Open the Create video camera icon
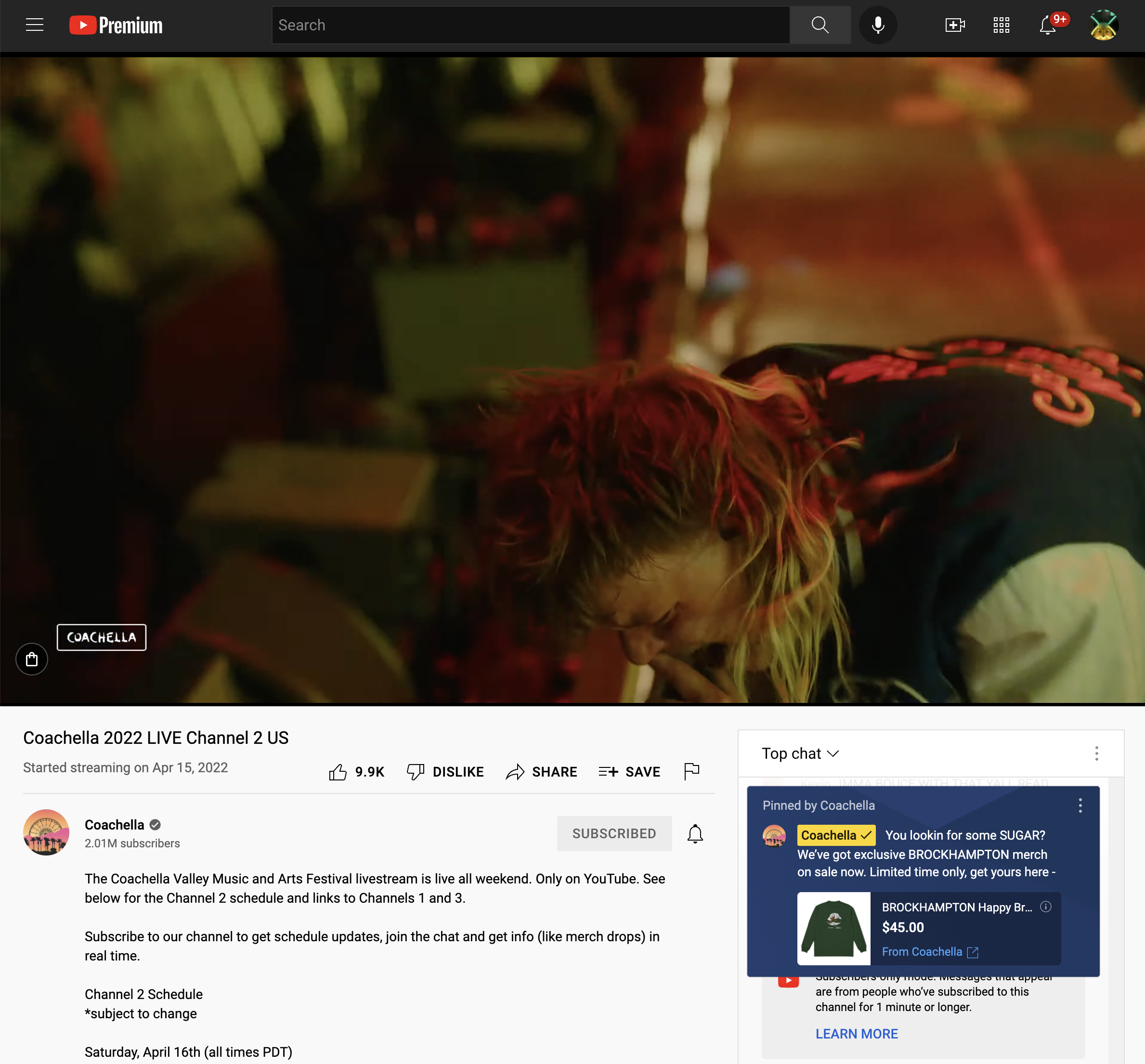 point(954,25)
